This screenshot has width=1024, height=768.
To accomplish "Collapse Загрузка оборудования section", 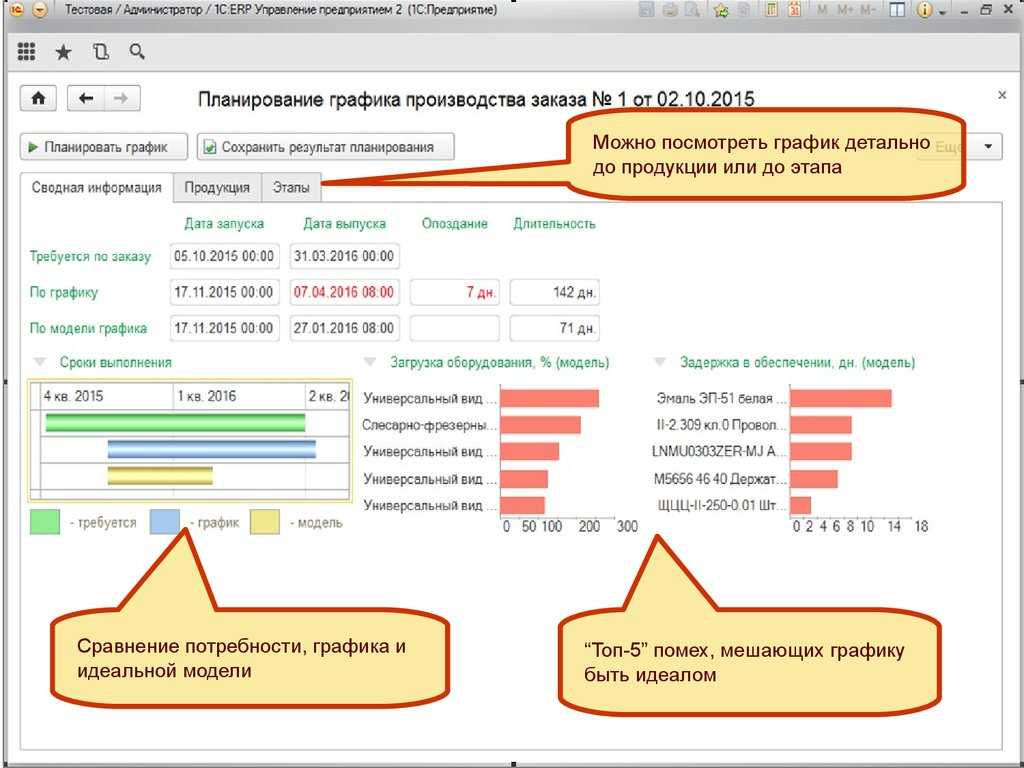I will click(x=370, y=362).
